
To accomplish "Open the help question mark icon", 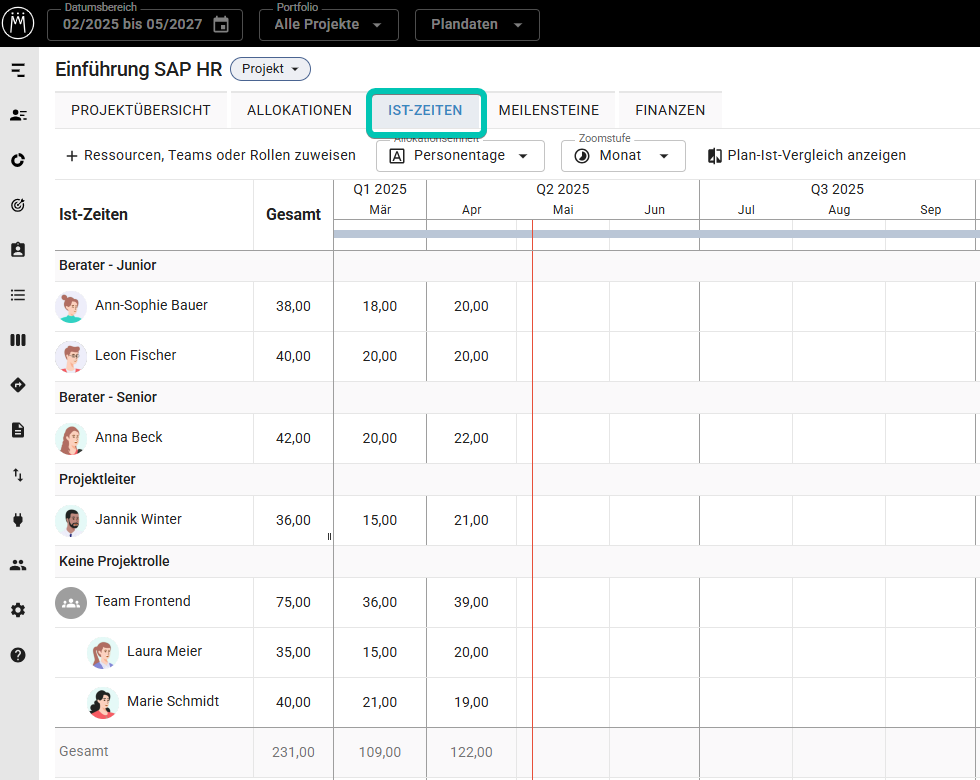I will (x=18, y=655).
